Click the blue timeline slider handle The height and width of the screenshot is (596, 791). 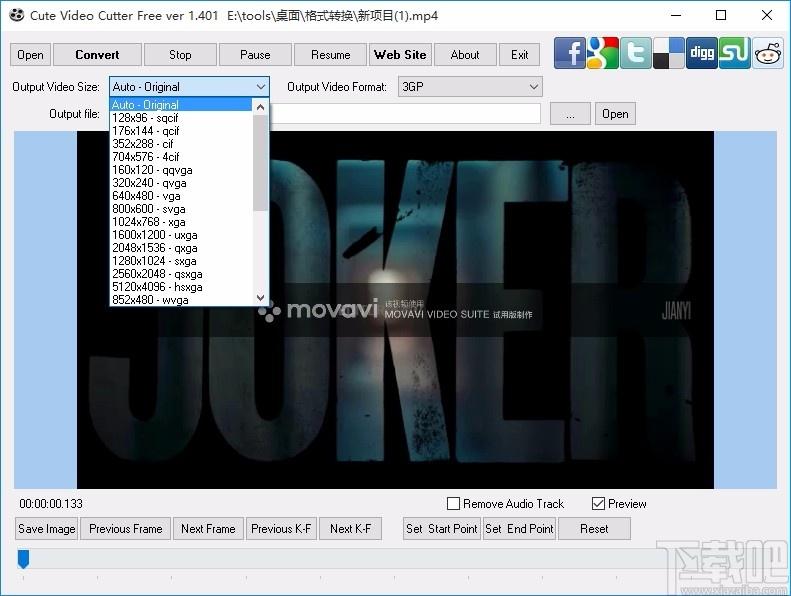(23, 559)
